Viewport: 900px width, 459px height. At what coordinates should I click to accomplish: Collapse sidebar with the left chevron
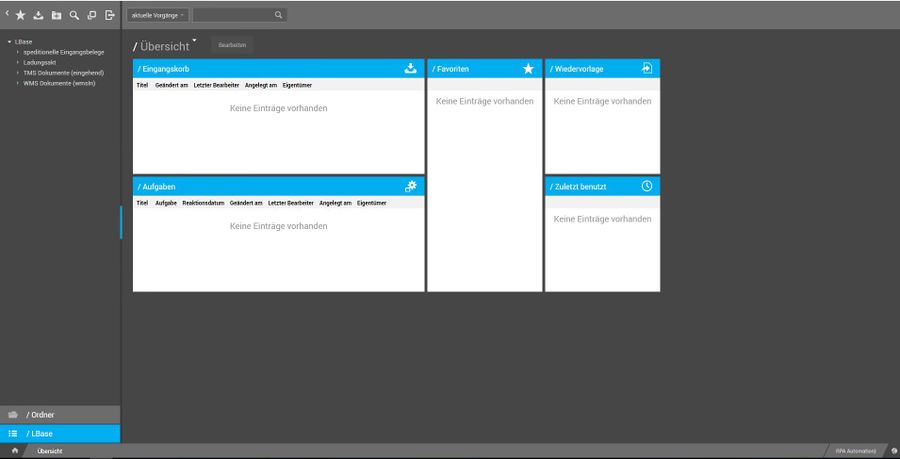tap(7, 12)
